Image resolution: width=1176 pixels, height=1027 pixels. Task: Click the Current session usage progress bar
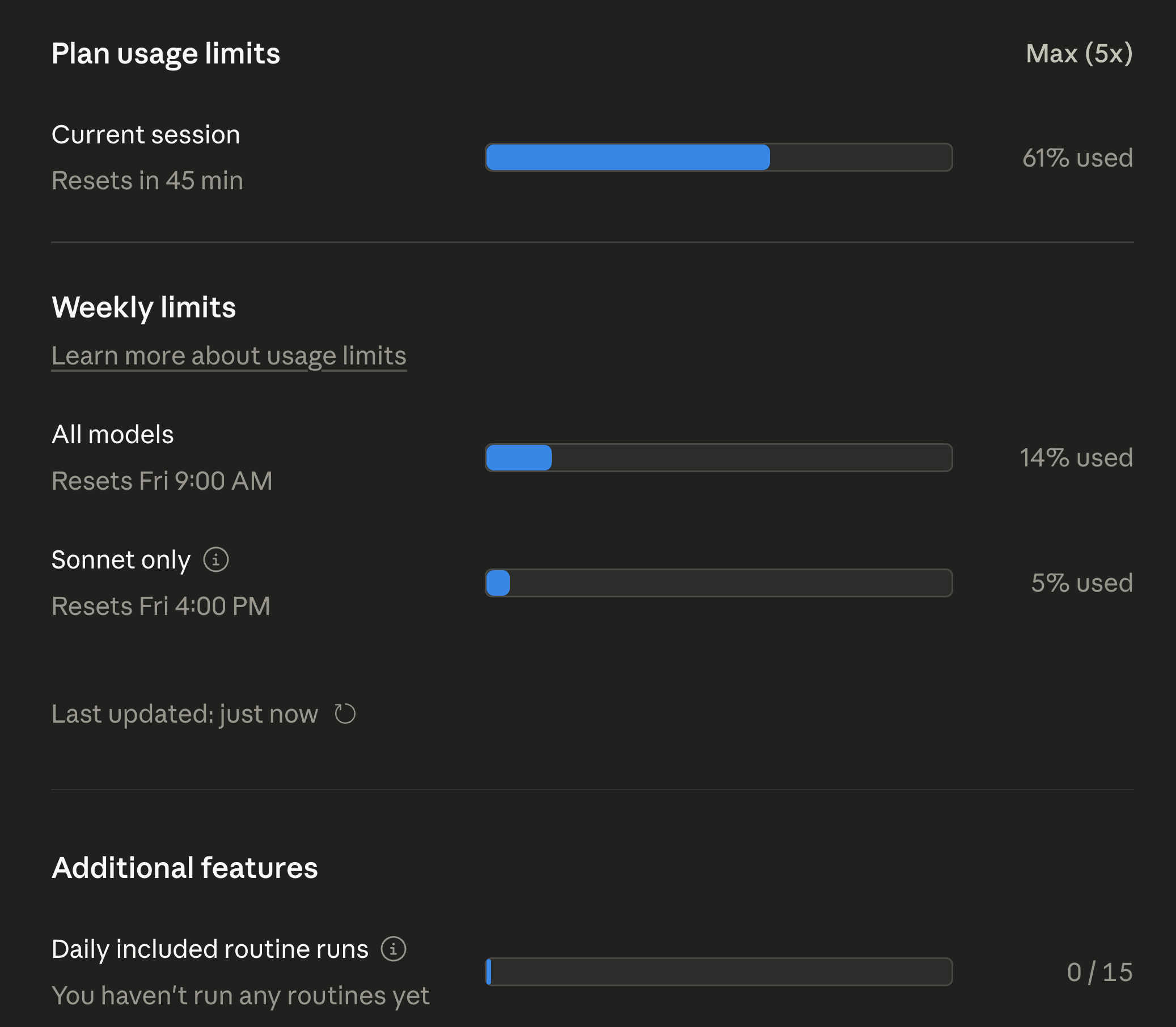(718, 158)
